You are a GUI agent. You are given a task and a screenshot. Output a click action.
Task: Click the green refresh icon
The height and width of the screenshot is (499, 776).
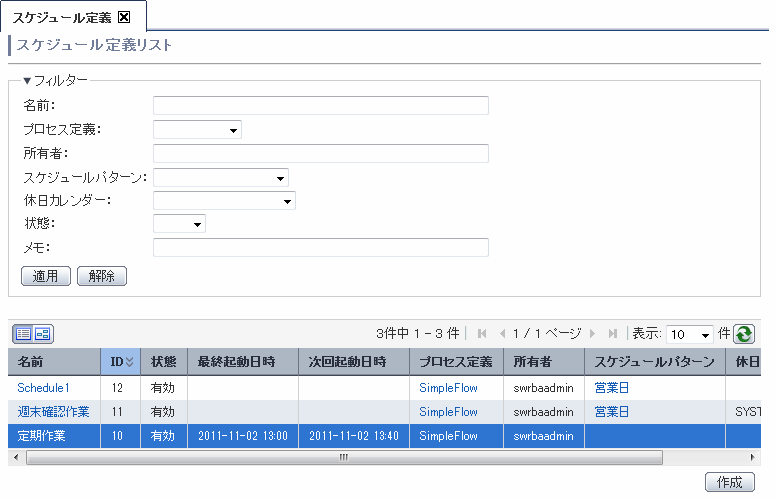coord(743,334)
